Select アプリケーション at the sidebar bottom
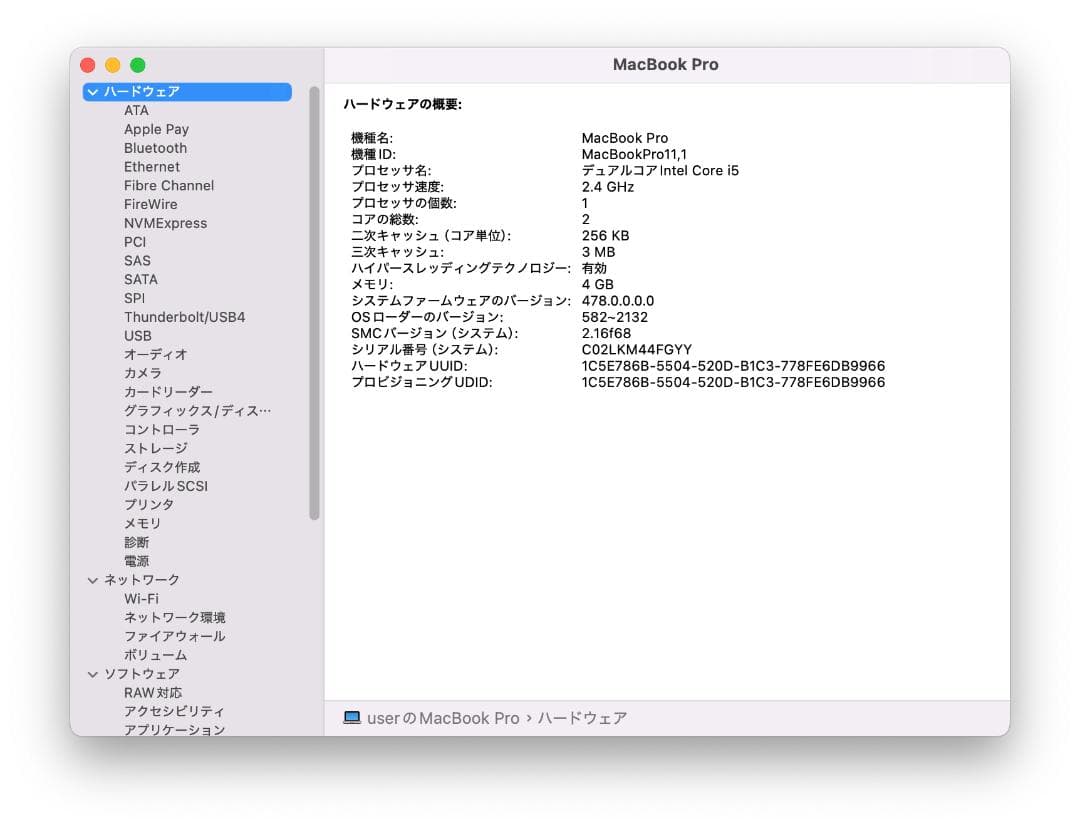Viewport: 1080px width, 829px height. 174,729
